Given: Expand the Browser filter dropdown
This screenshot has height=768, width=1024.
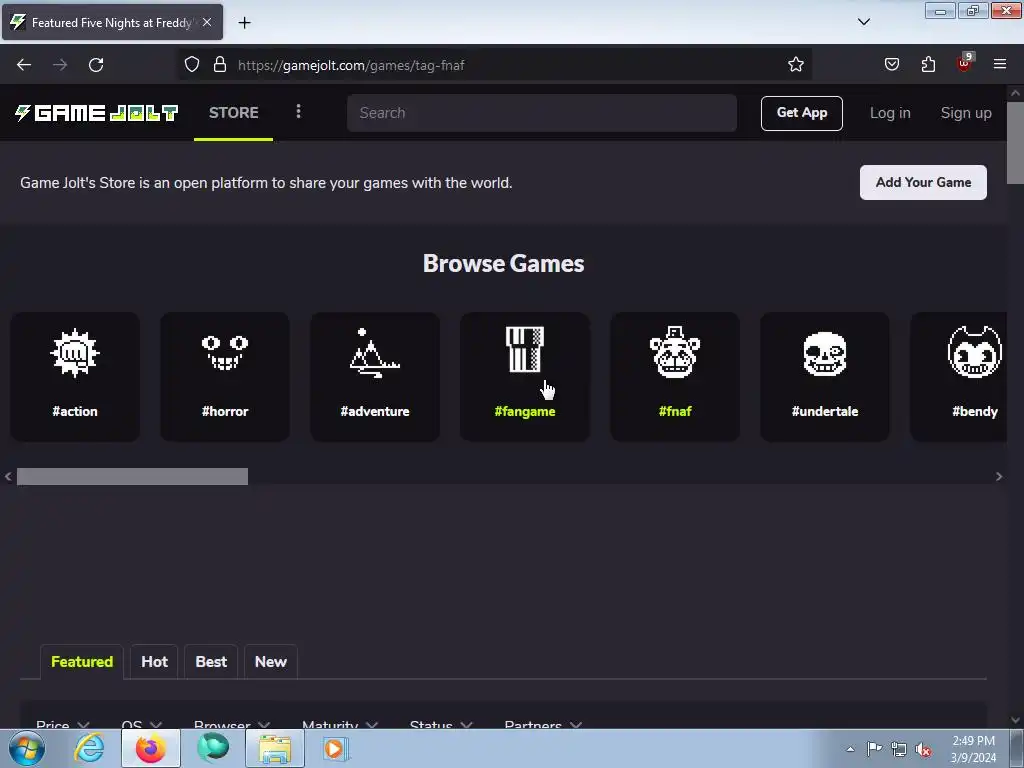Looking at the screenshot, I should [x=232, y=724].
